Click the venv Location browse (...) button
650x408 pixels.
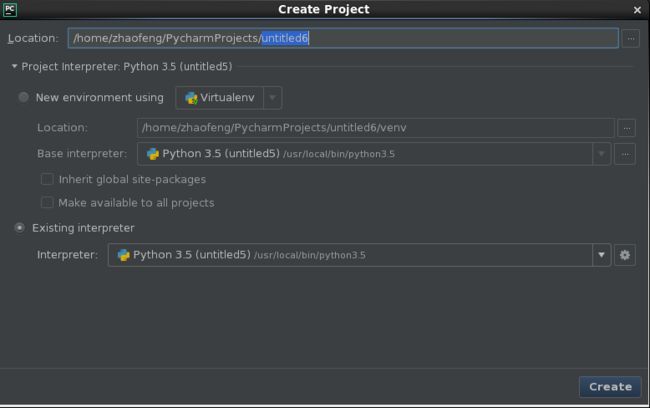point(626,128)
